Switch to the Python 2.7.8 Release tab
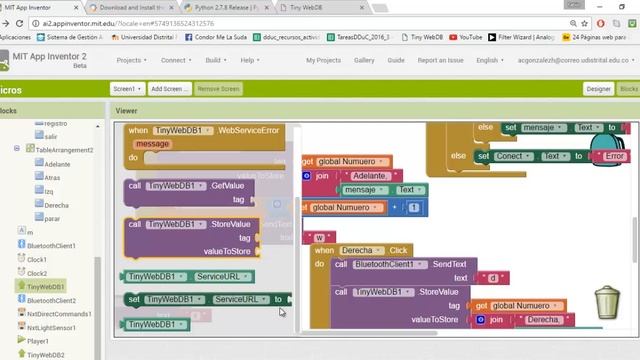 point(227,7)
